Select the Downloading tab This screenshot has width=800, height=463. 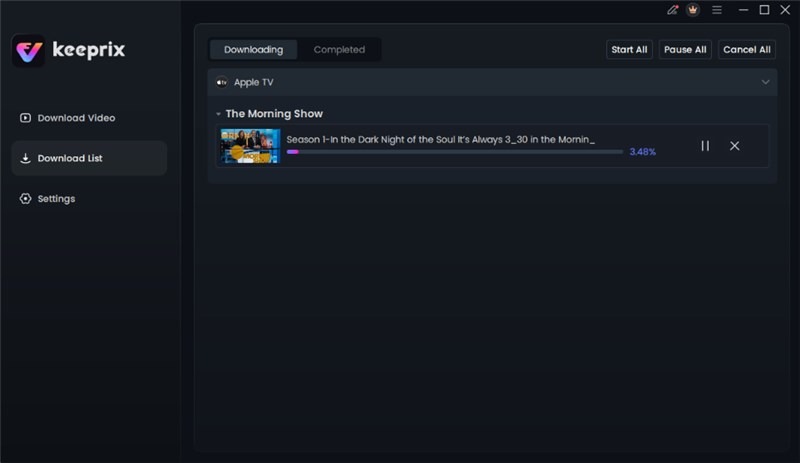253,49
